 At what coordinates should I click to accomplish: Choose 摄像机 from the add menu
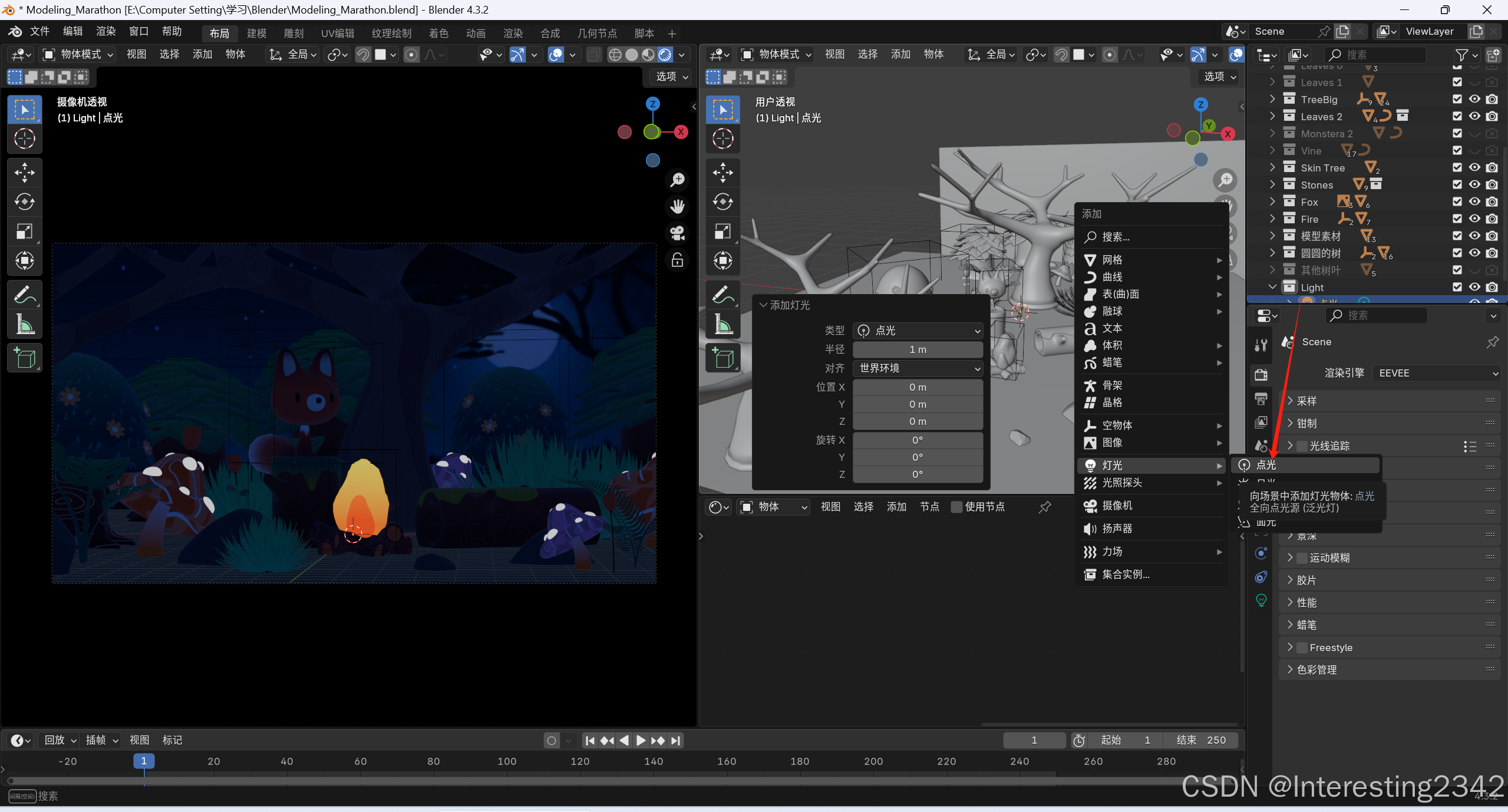tap(1117, 506)
